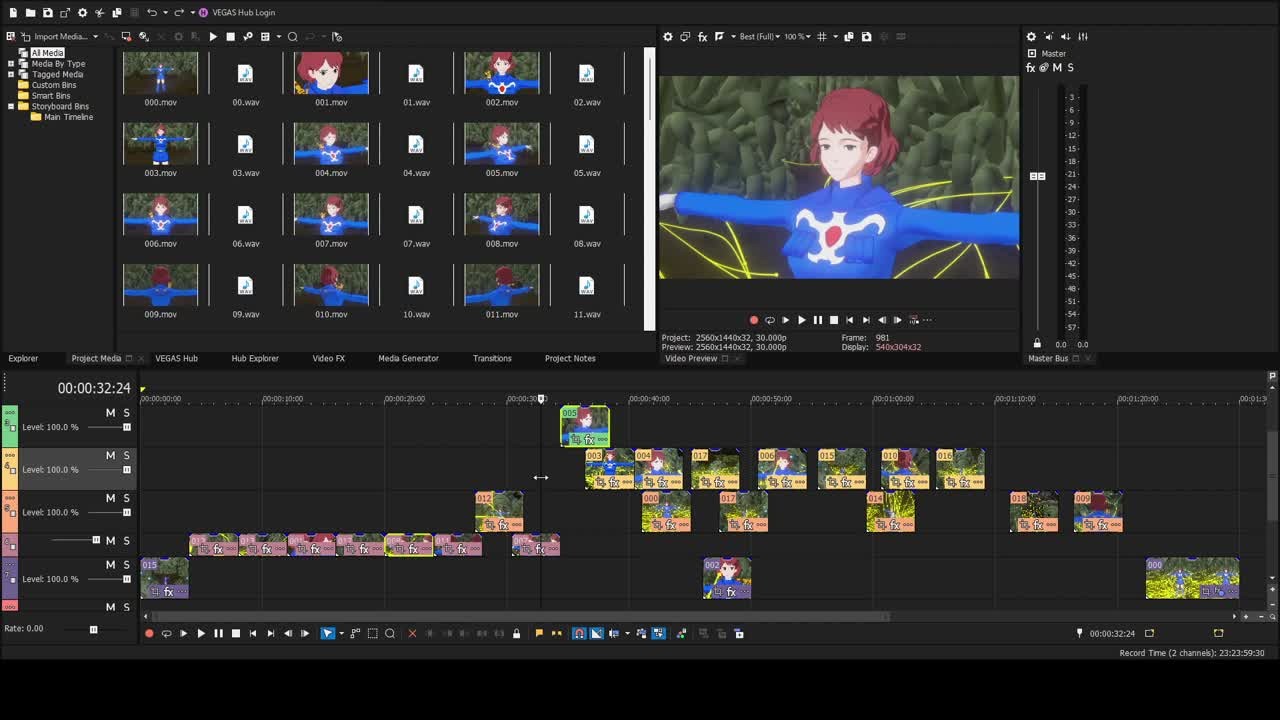Open the Video Preview settings gear
Viewport: 1280px width, 720px height.
(668, 37)
